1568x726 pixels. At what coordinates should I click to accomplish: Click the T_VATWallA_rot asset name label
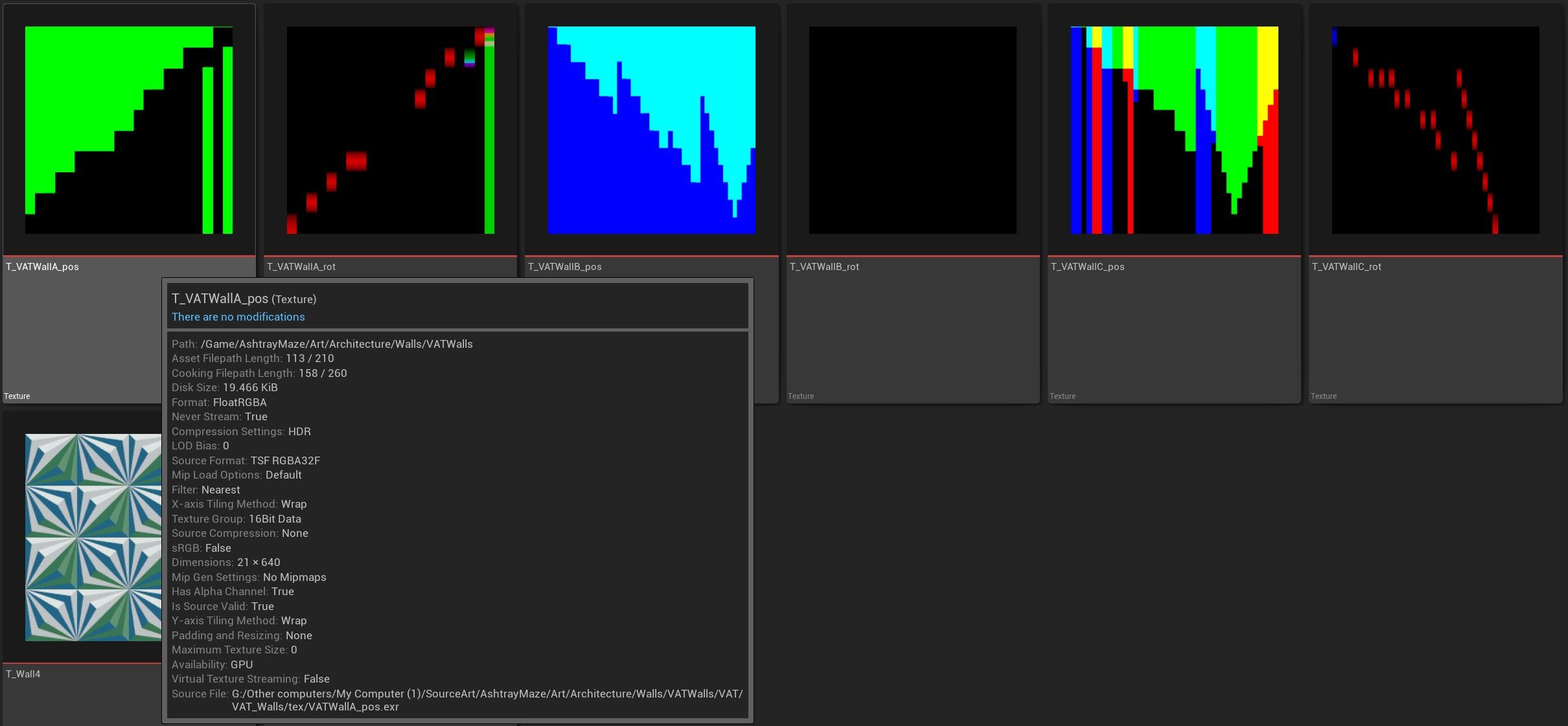tap(301, 267)
